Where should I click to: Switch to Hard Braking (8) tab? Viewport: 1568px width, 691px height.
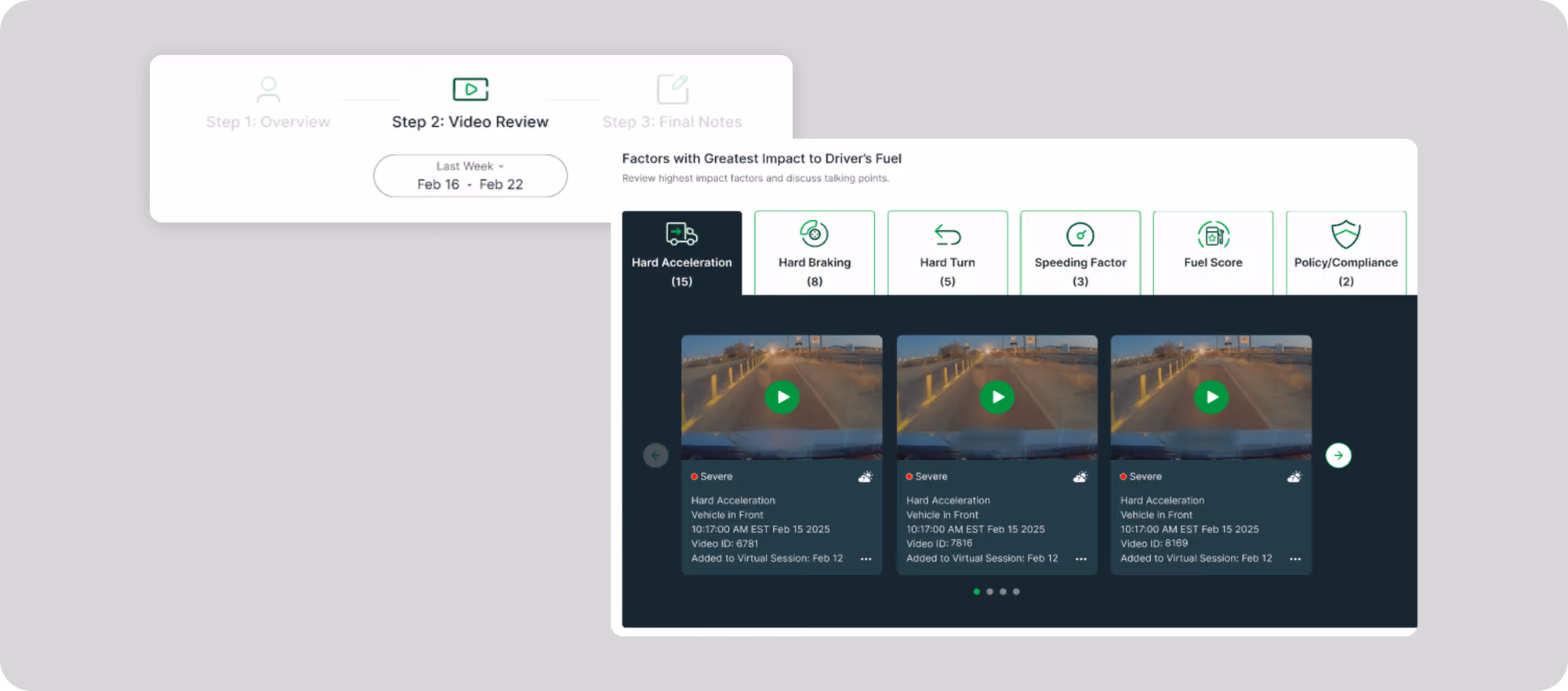click(815, 253)
